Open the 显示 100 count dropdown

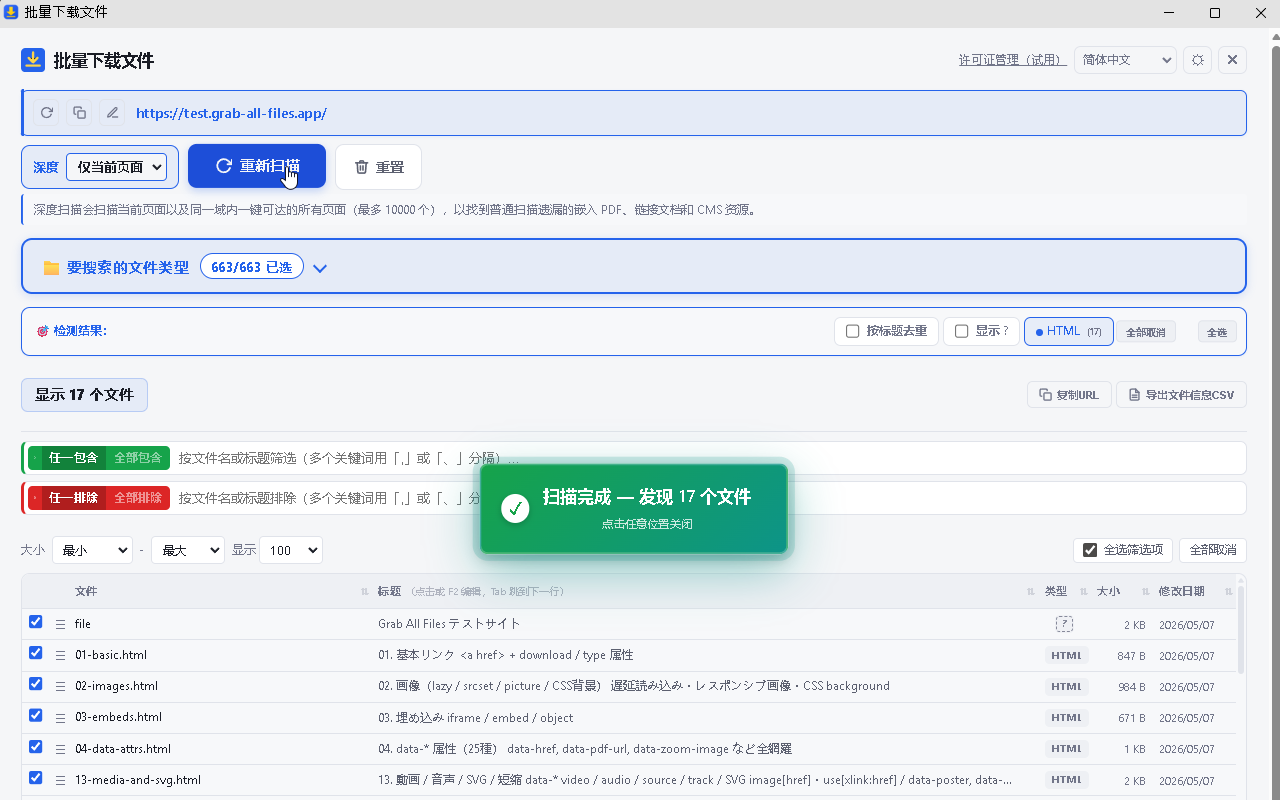click(x=291, y=550)
